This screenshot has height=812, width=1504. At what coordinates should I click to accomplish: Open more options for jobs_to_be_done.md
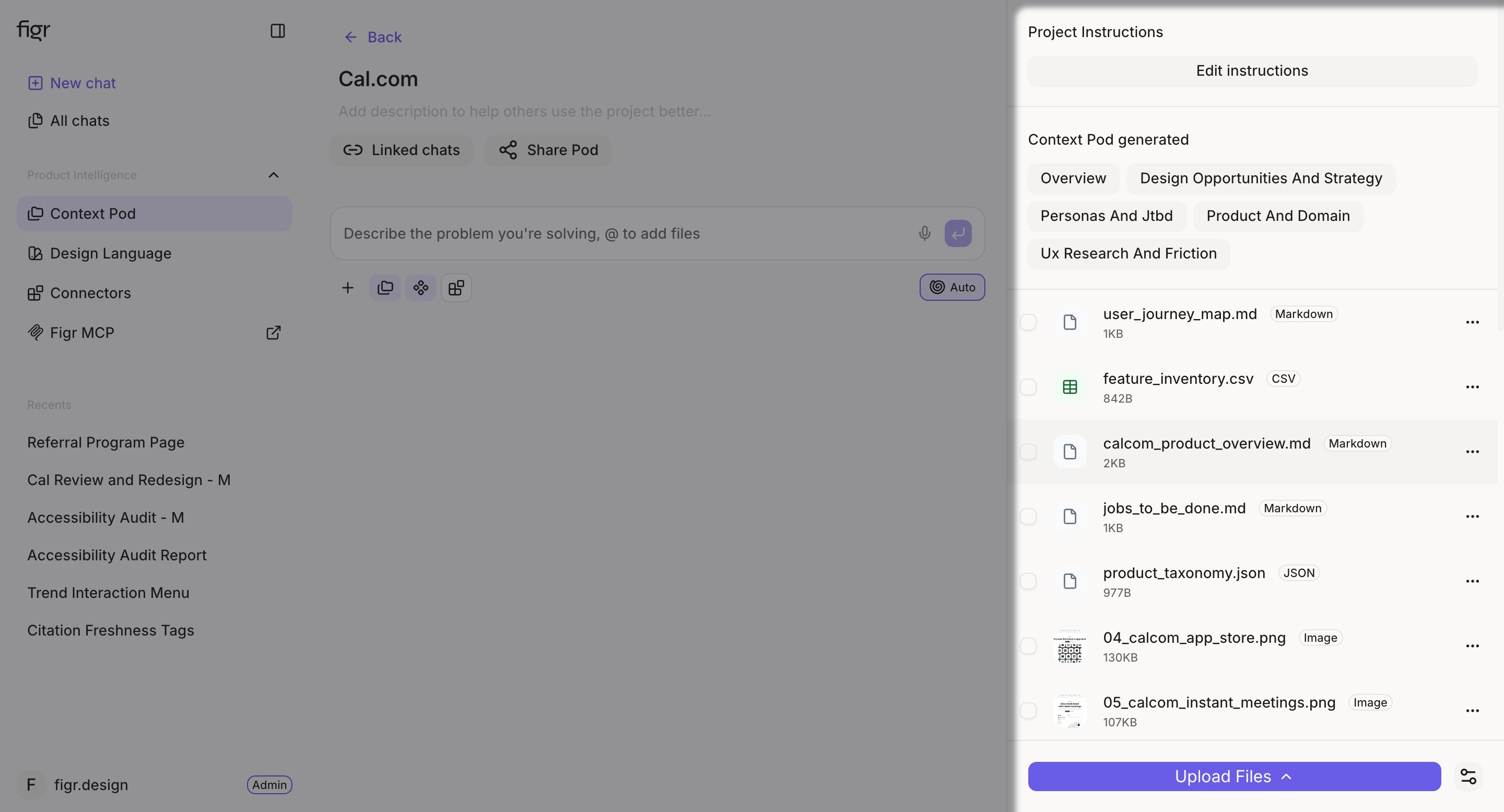1473,516
